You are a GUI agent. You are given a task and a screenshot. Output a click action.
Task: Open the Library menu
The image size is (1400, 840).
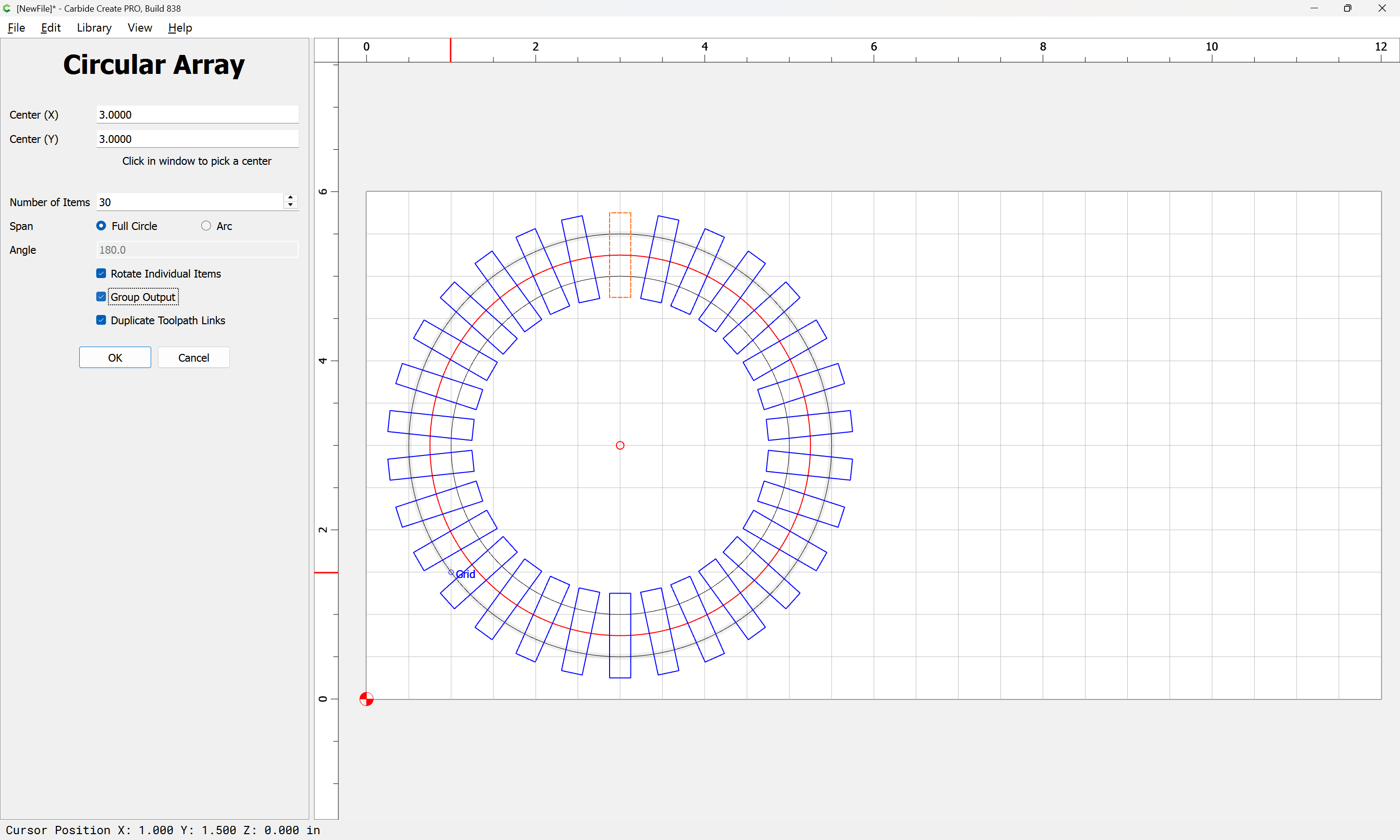[94, 28]
